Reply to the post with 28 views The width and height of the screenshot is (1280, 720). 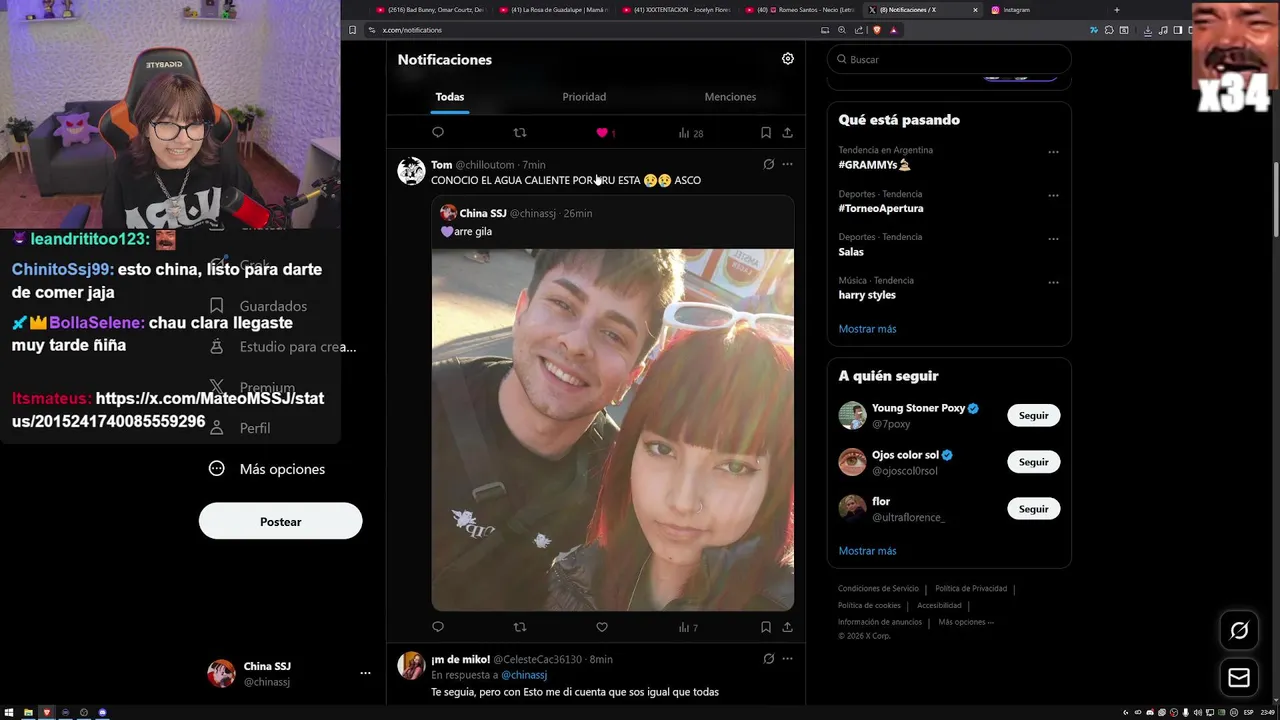pos(438,132)
